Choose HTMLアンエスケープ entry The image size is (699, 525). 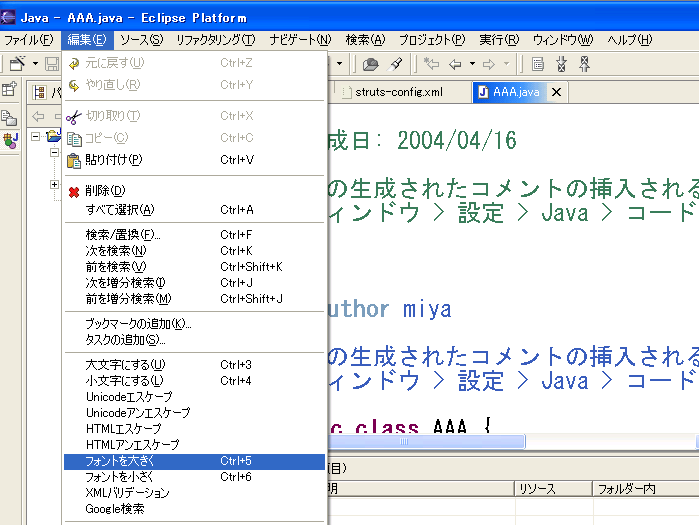point(194,445)
